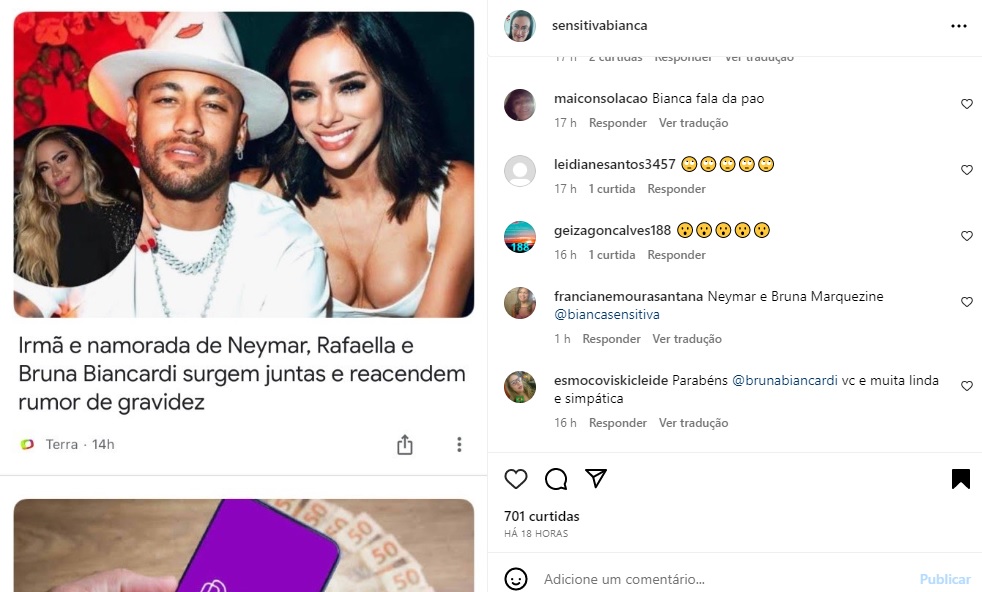The height and width of the screenshot is (592, 982).
Task: View the 701 curtidas likes list
Action: click(542, 516)
